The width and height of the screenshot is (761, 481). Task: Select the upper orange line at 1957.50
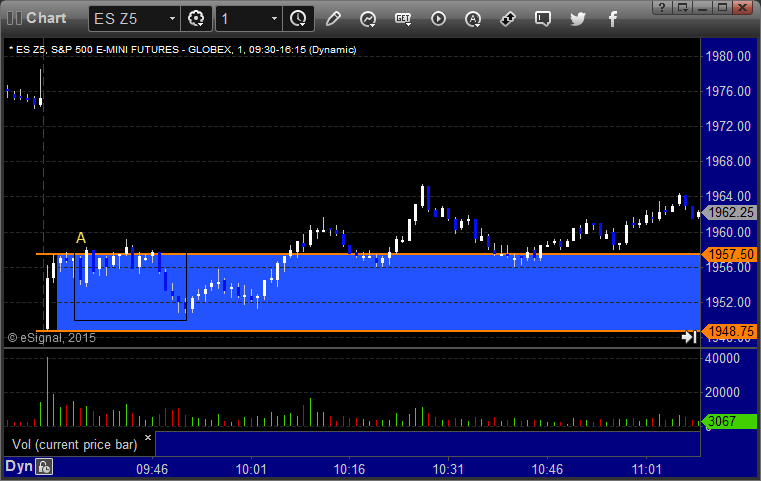pyautogui.click(x=369, y=254)
